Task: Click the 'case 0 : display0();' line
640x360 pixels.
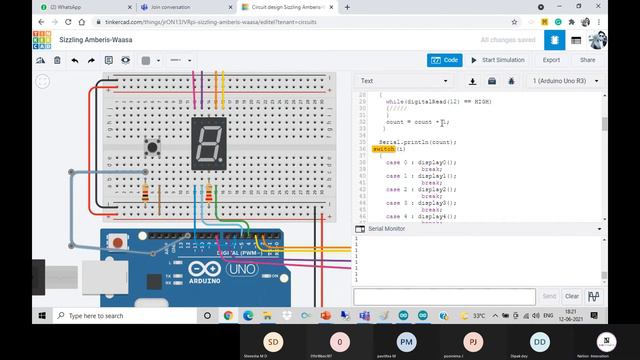Action: coord(421,162)
